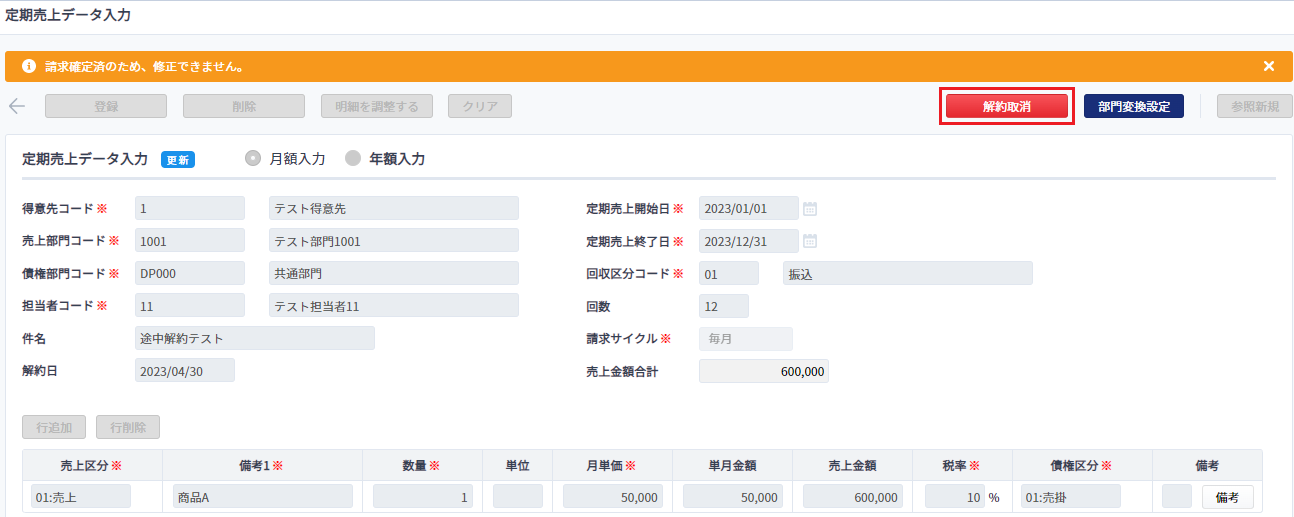Image resolution: width=1294 pixels, height=517 pixels.
Task: Click 共通部門 name field
Action: (394, 273)
